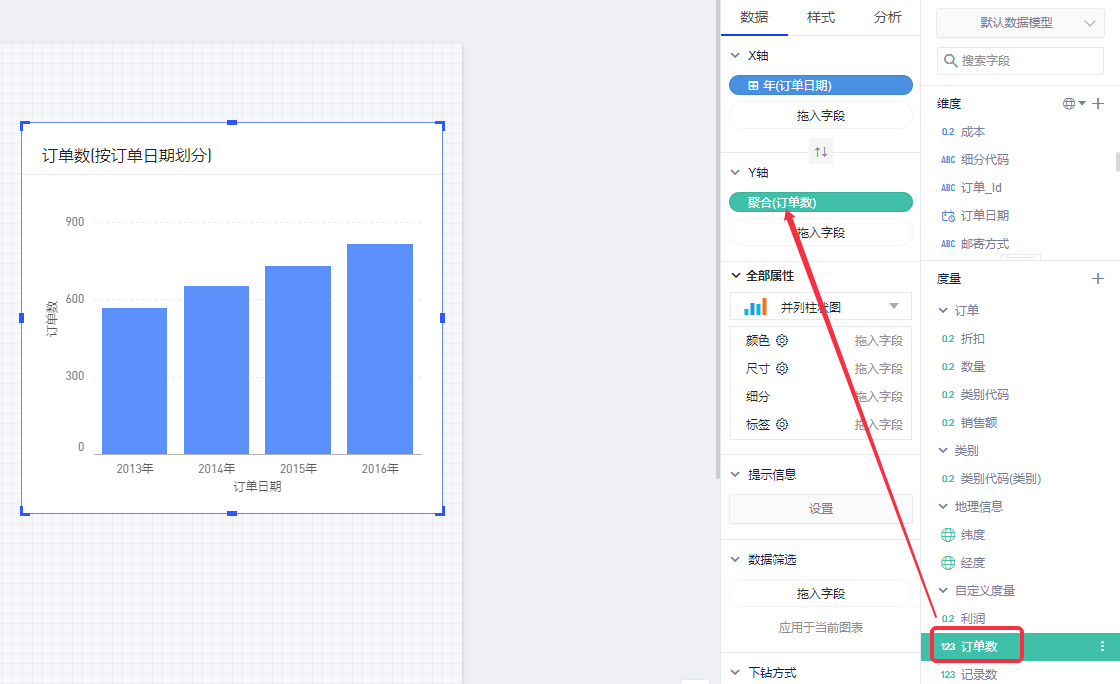Collapse the 全部属性 section
1120x684 pixels.
tap(737, 276)
